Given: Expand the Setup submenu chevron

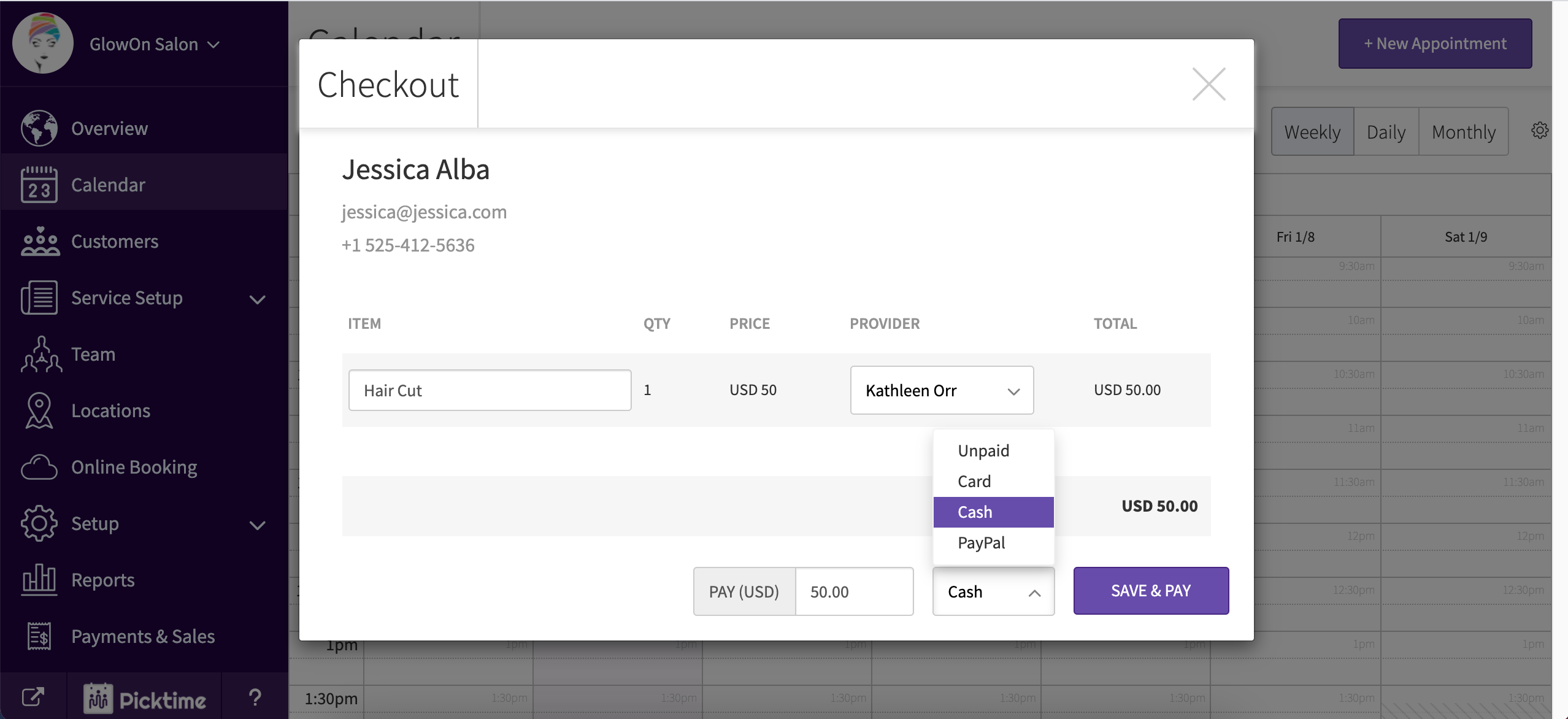Looking at the screenshot, I should pyautogui.click(x=258, y=525).
